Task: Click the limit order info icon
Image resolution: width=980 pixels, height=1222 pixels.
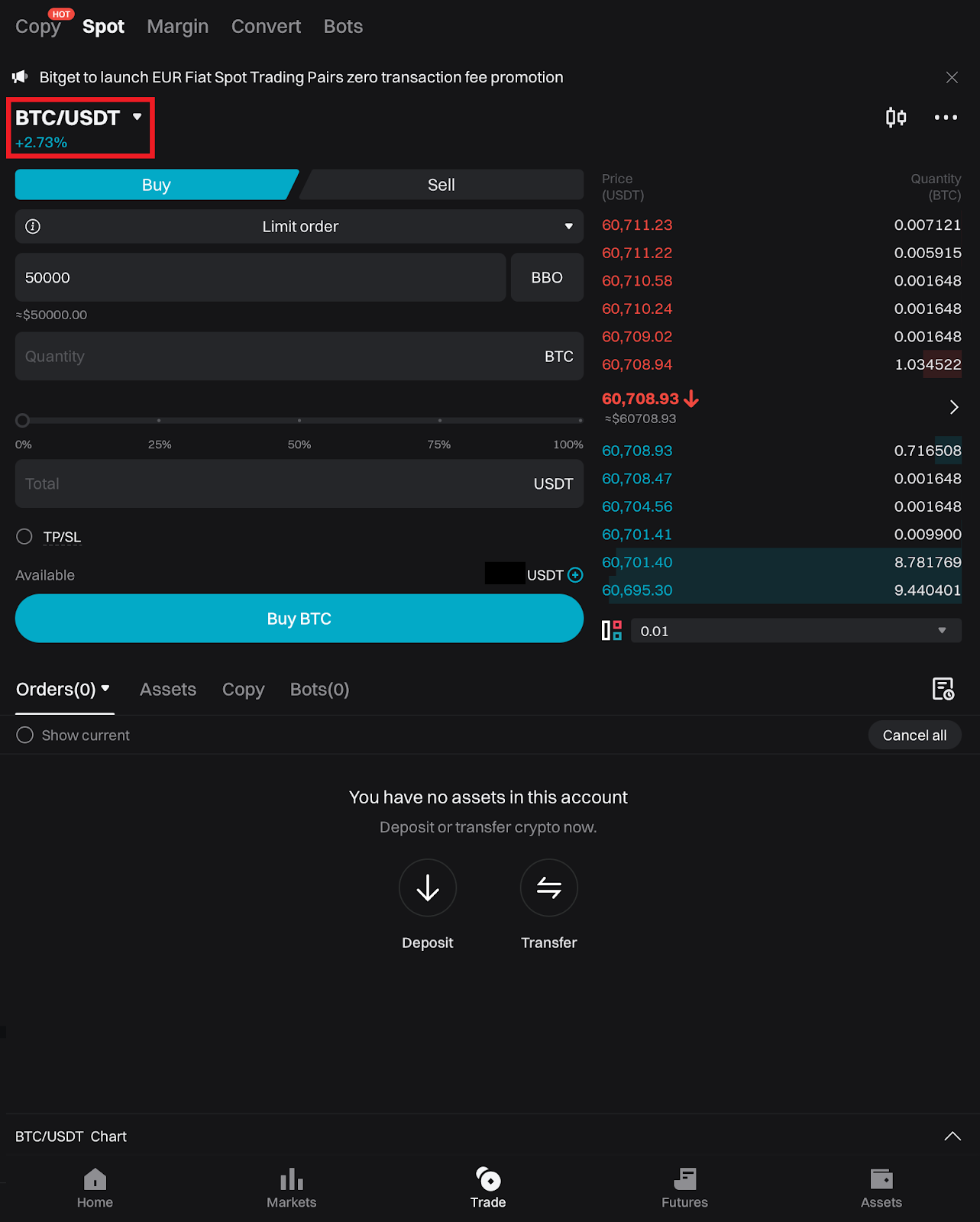Action: (33, 226)
